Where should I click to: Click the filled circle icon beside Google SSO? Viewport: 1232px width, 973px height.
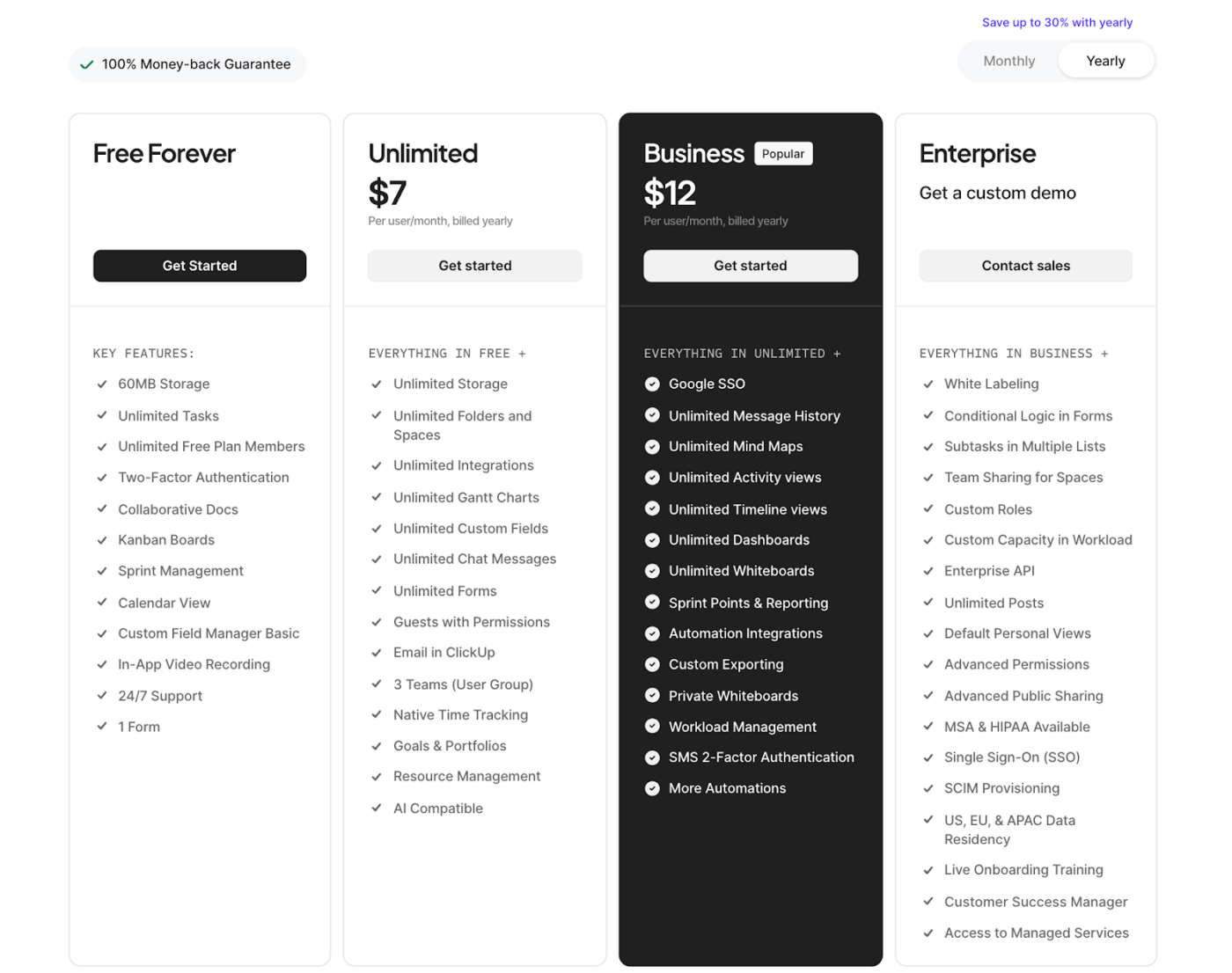[x=652, y=384]
